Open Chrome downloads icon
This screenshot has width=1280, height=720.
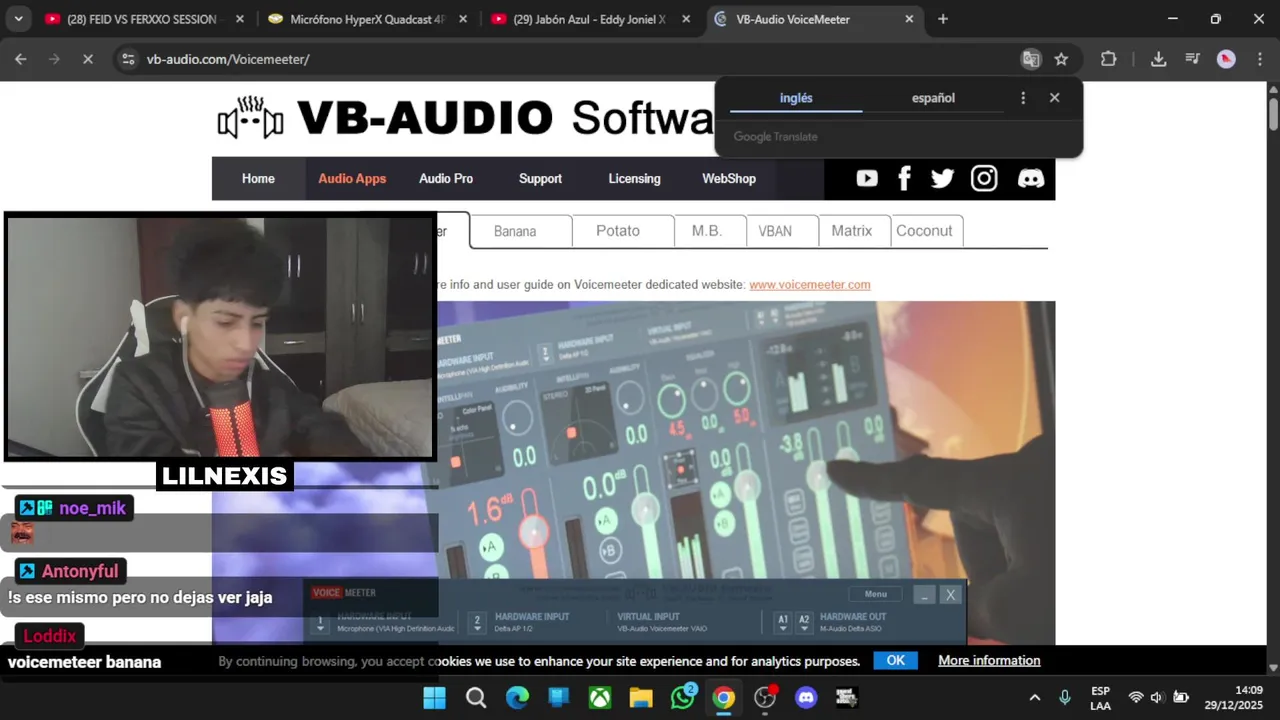click(1158, 59)
